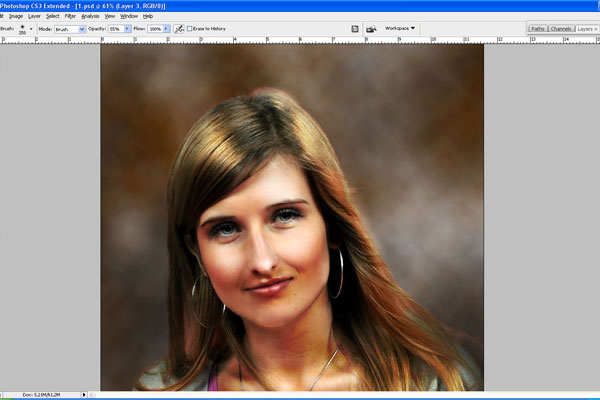Check the Erase to History checkbox

(190, 29)
